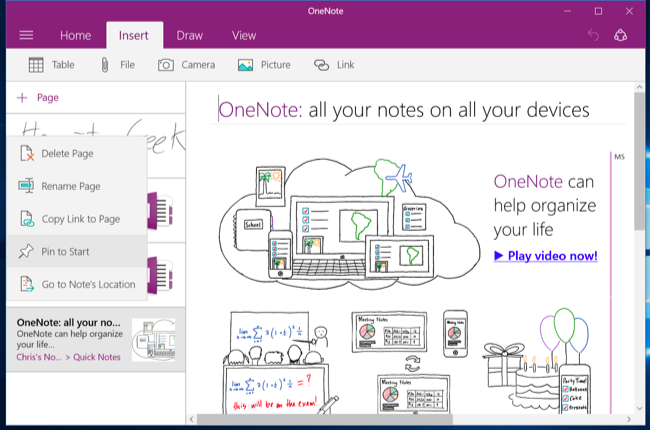
Task: Add a new Page via its label
Action: click(x=48, y=98)
